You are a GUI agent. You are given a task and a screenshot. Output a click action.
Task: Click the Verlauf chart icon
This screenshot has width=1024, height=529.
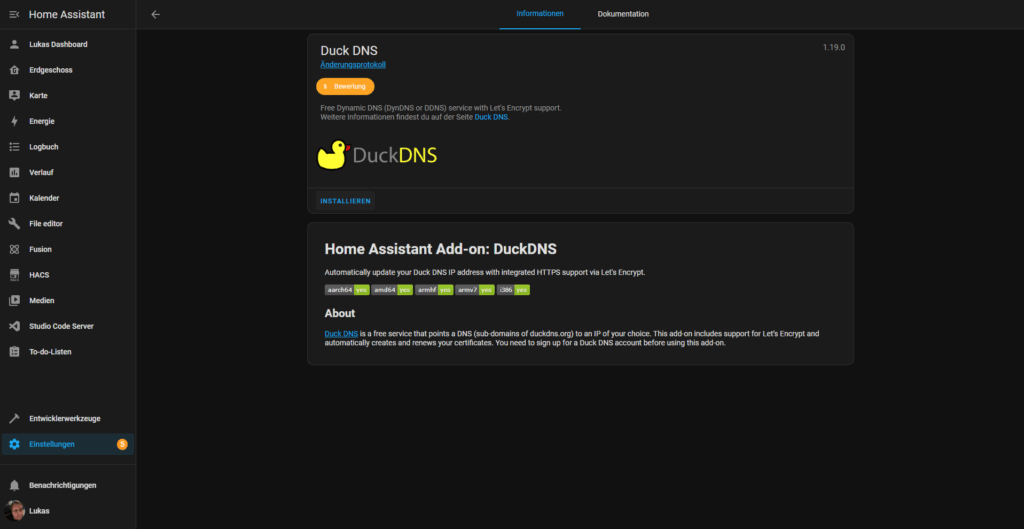pos(14,172)
